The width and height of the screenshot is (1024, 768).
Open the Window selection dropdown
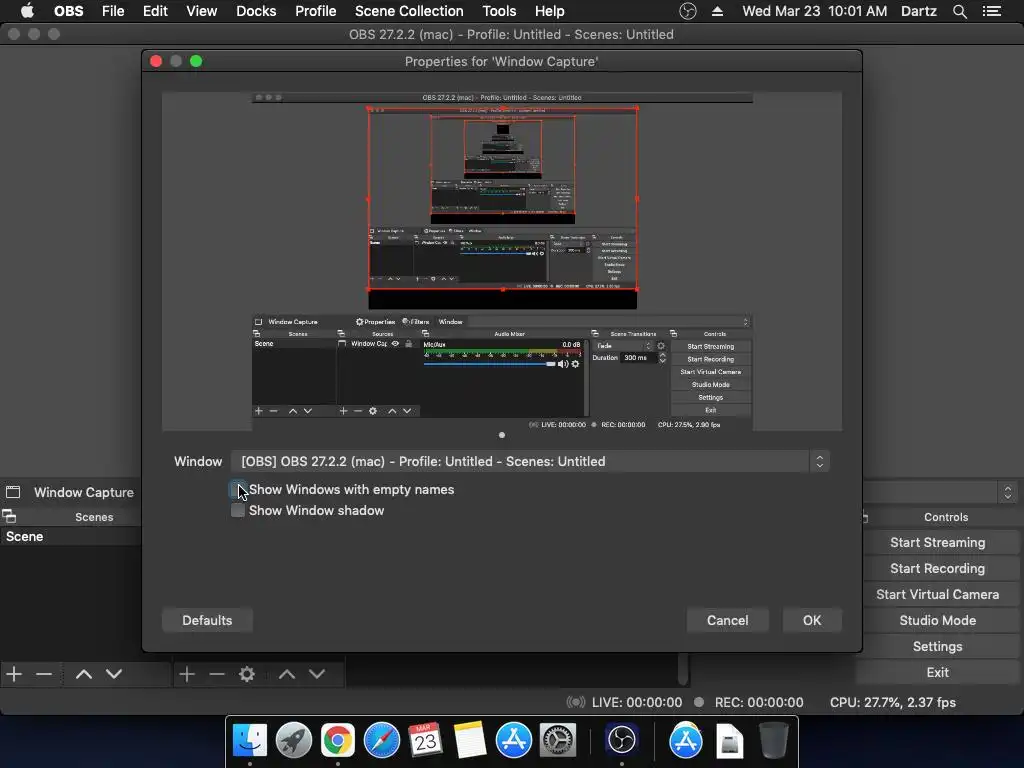point(530,461)
